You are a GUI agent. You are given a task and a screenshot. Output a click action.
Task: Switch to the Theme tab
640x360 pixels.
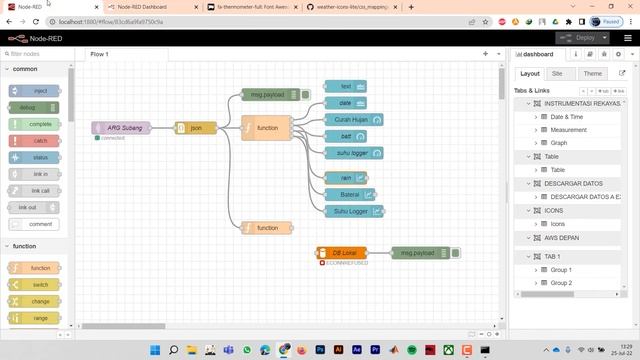[x=593, y=73]
